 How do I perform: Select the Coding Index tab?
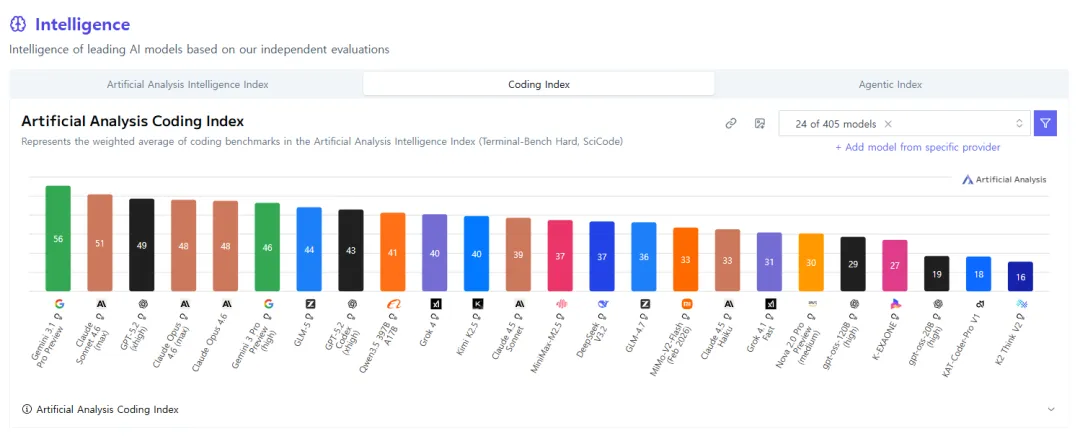pos(539,84)
